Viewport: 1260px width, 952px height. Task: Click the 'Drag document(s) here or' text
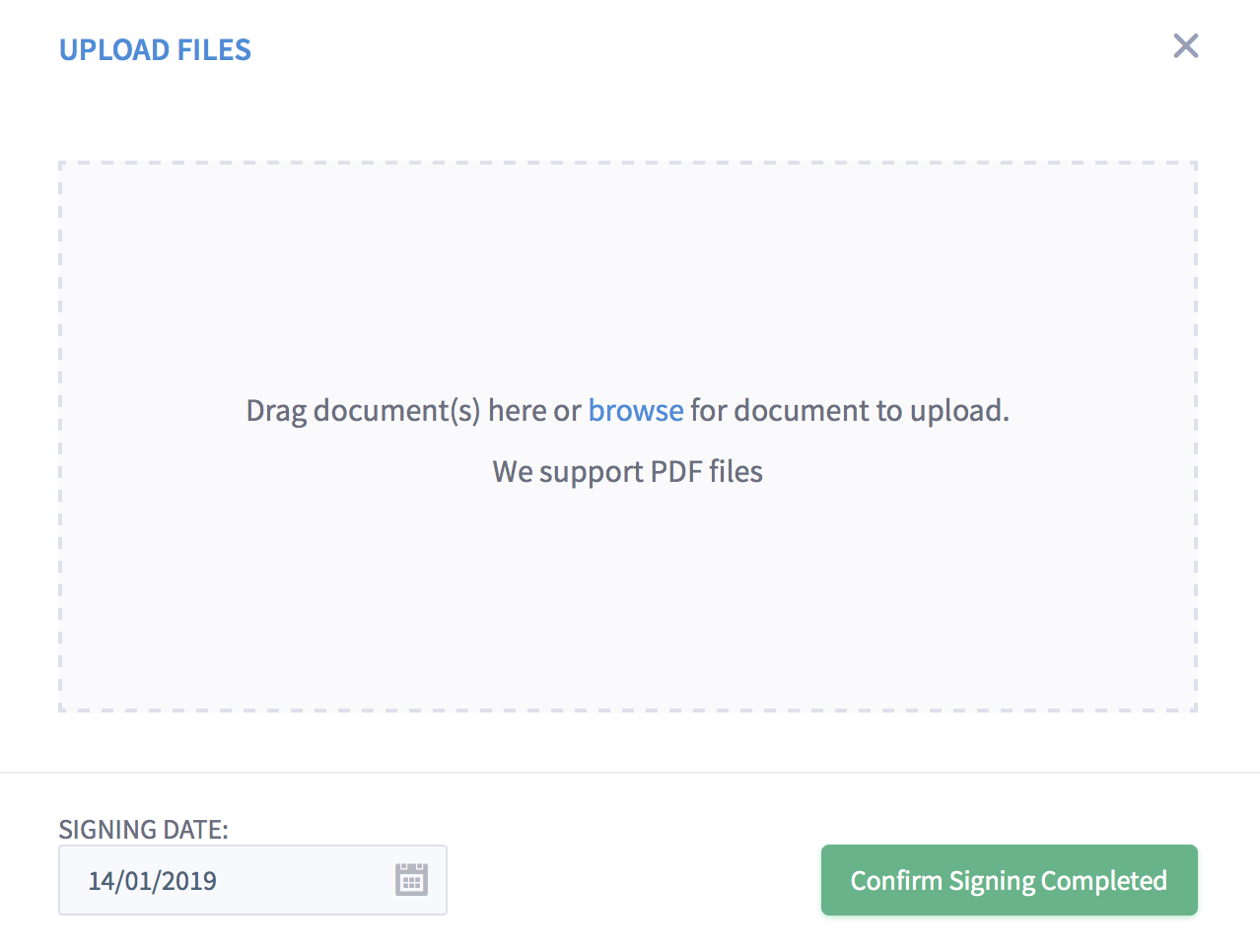pos(413,411)
